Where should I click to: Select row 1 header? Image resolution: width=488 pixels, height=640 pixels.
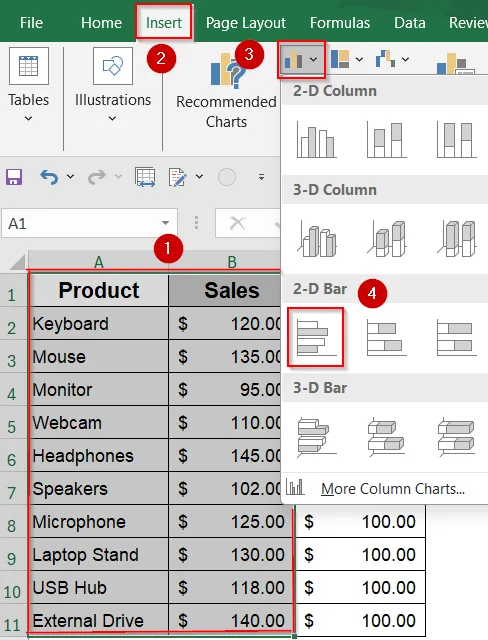tap(12, 291)
